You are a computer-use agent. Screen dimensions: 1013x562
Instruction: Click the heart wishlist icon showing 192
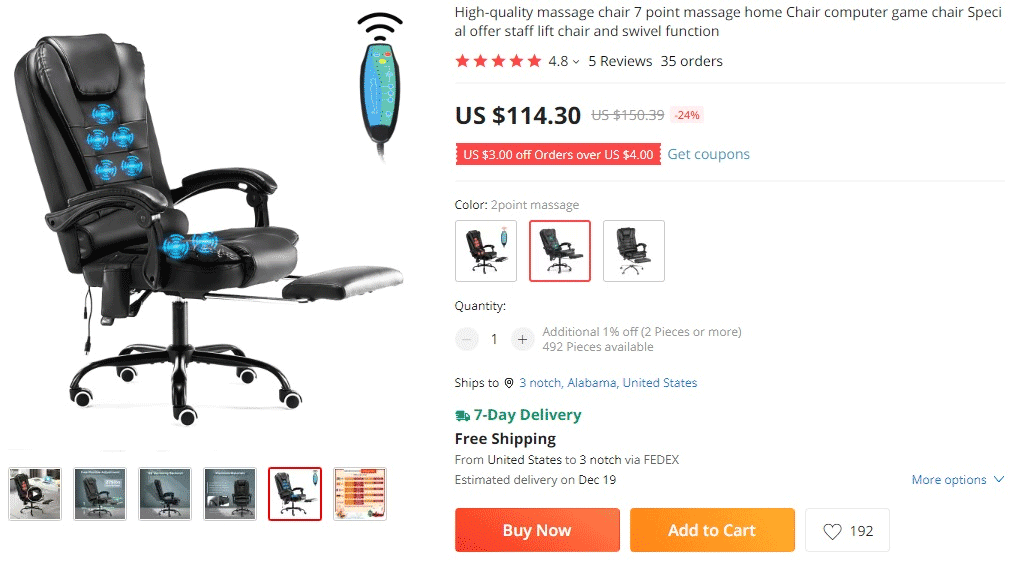(x=832, y=531)
